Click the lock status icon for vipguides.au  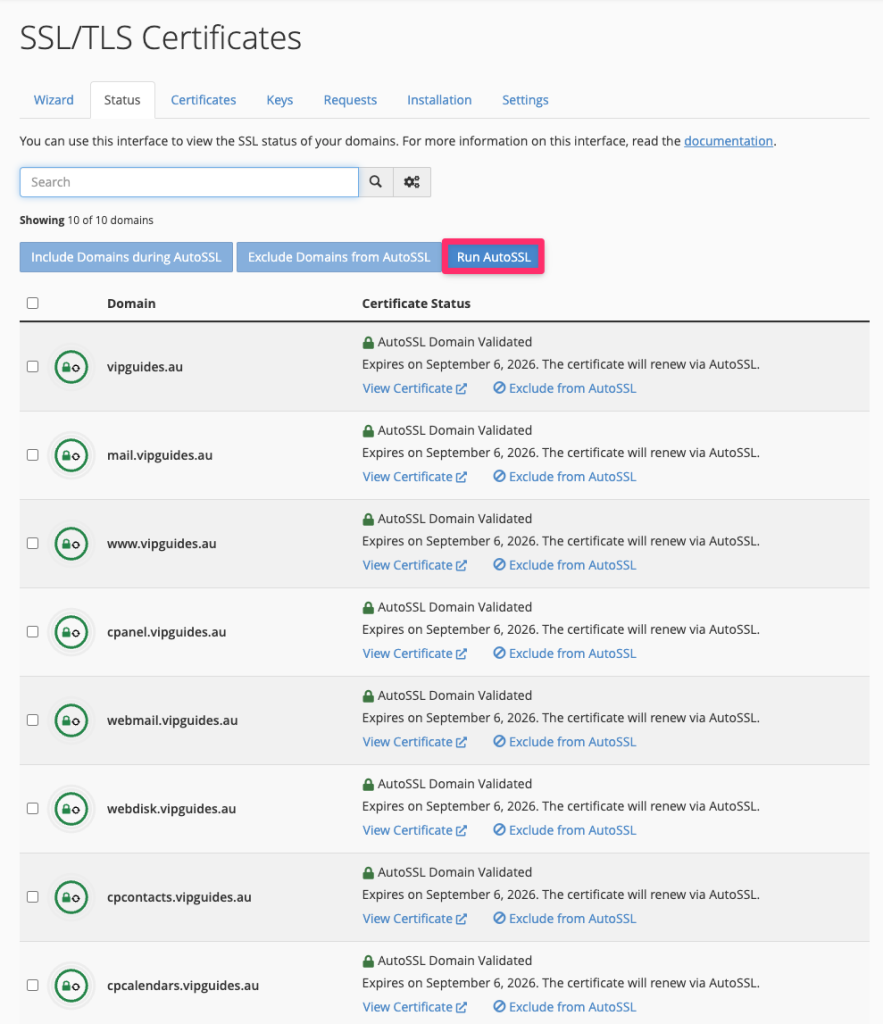point(71,367)
